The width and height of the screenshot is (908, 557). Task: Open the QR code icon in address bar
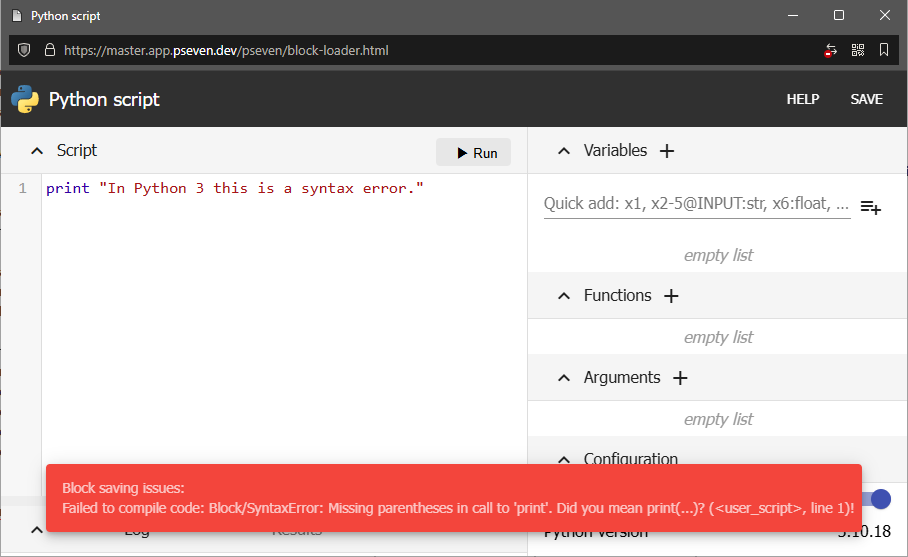[x=857, y=50]
